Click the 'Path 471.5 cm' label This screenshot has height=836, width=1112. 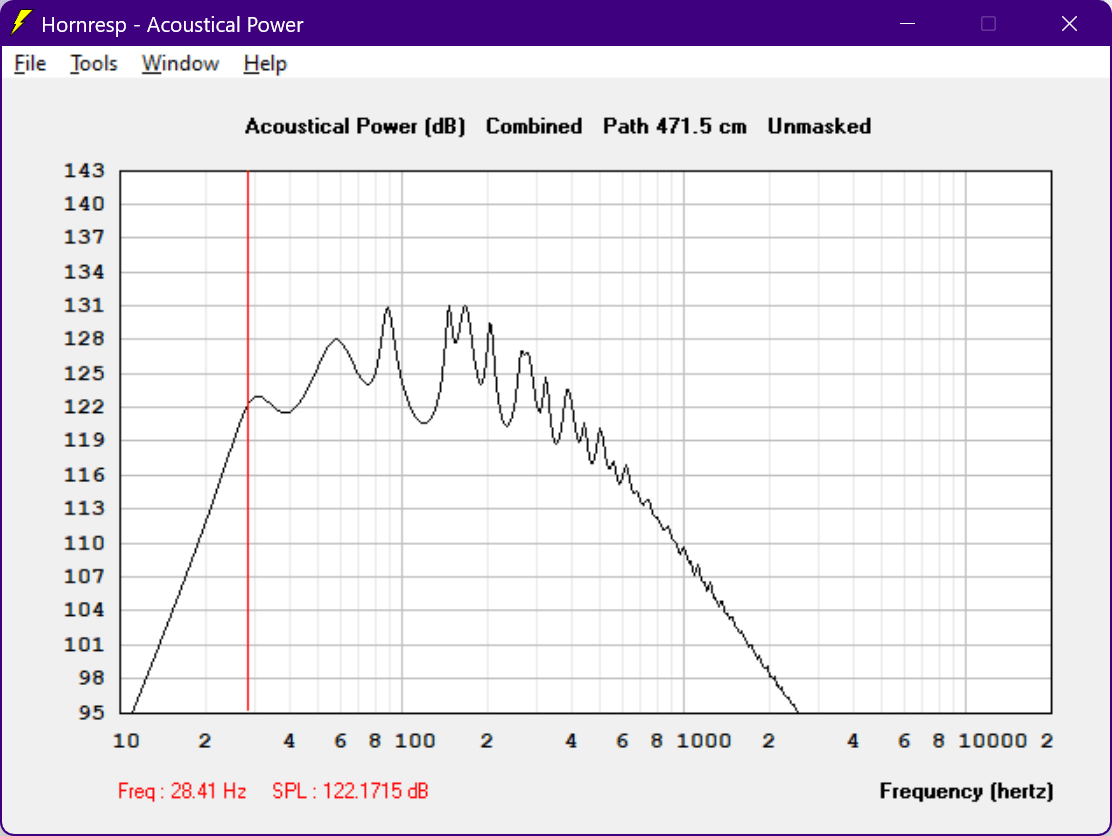click(x=675, y=126)
